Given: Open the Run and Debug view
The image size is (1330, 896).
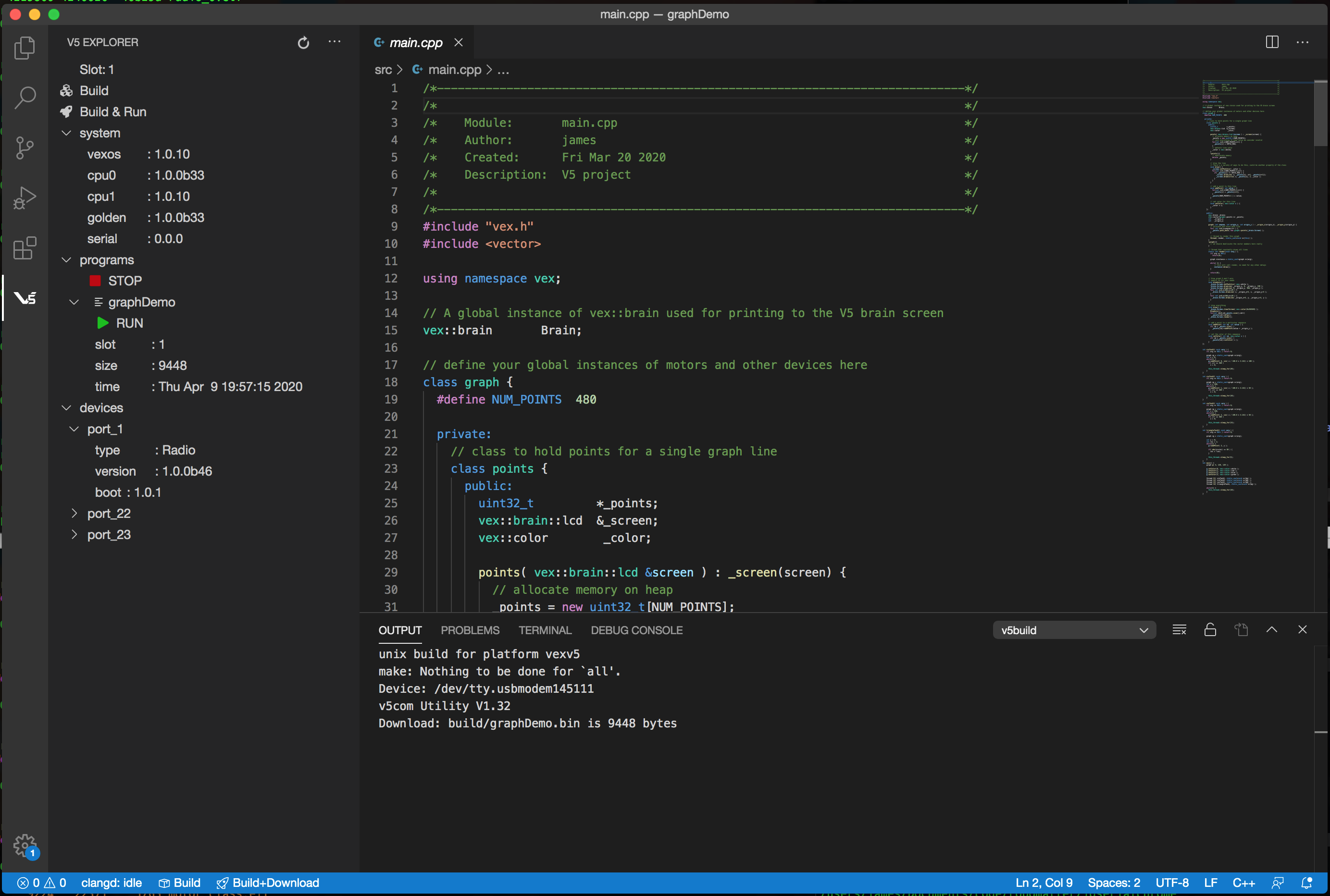Looking at the screenshot, I should [x=25, y=198].
